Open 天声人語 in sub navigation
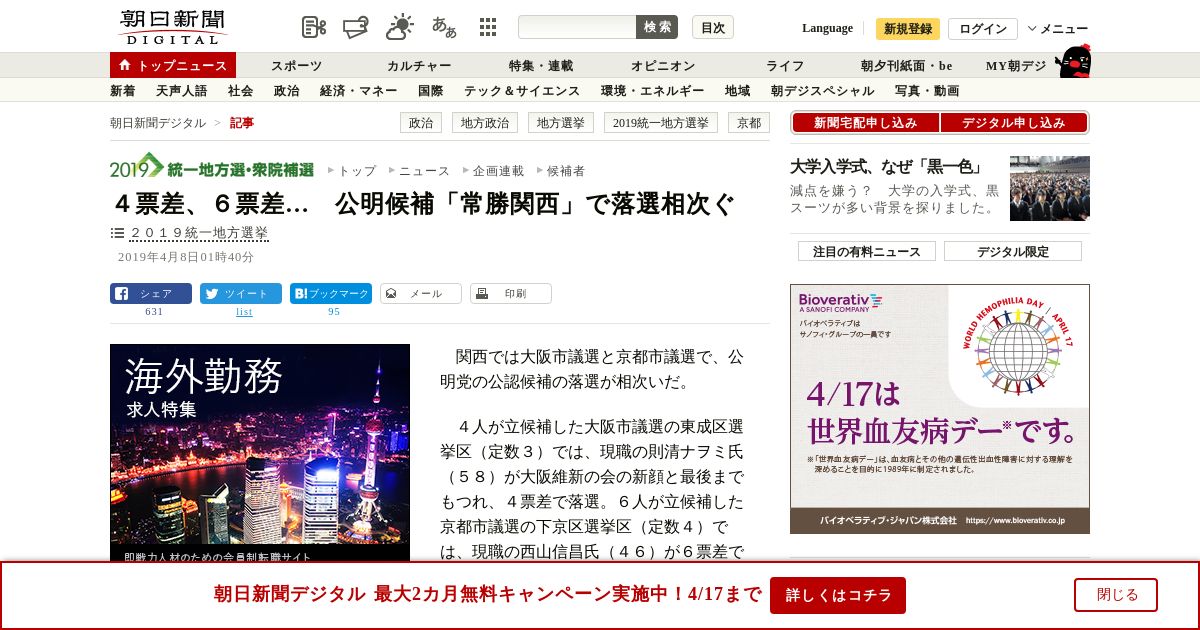 tap(182, 91)
